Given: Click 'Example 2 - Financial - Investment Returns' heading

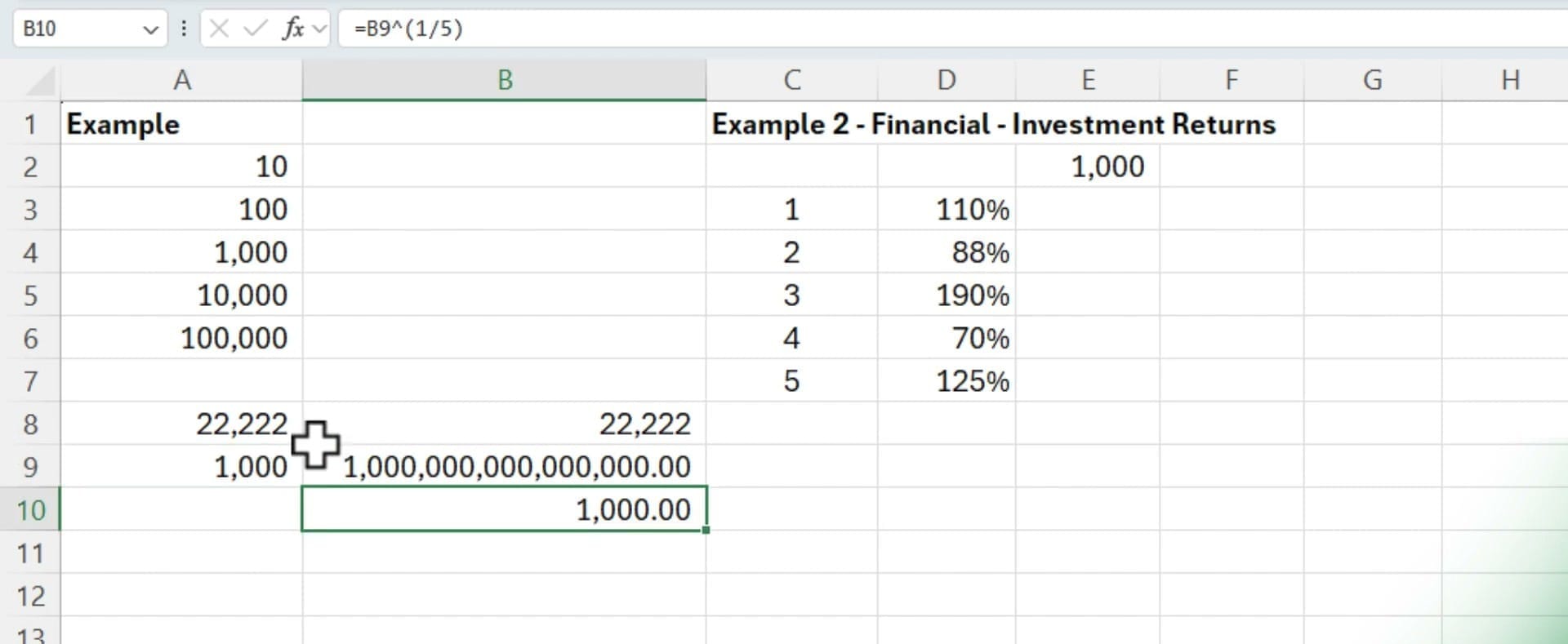Looking at the screenshot, I should 994,124.
